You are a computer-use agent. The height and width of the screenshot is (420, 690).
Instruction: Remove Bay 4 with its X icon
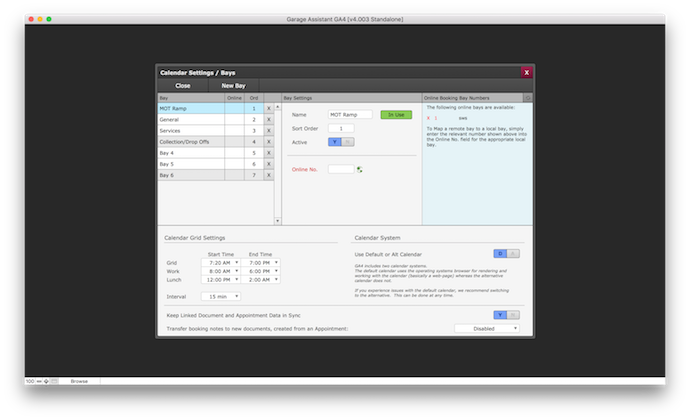[x=268, y=153]
